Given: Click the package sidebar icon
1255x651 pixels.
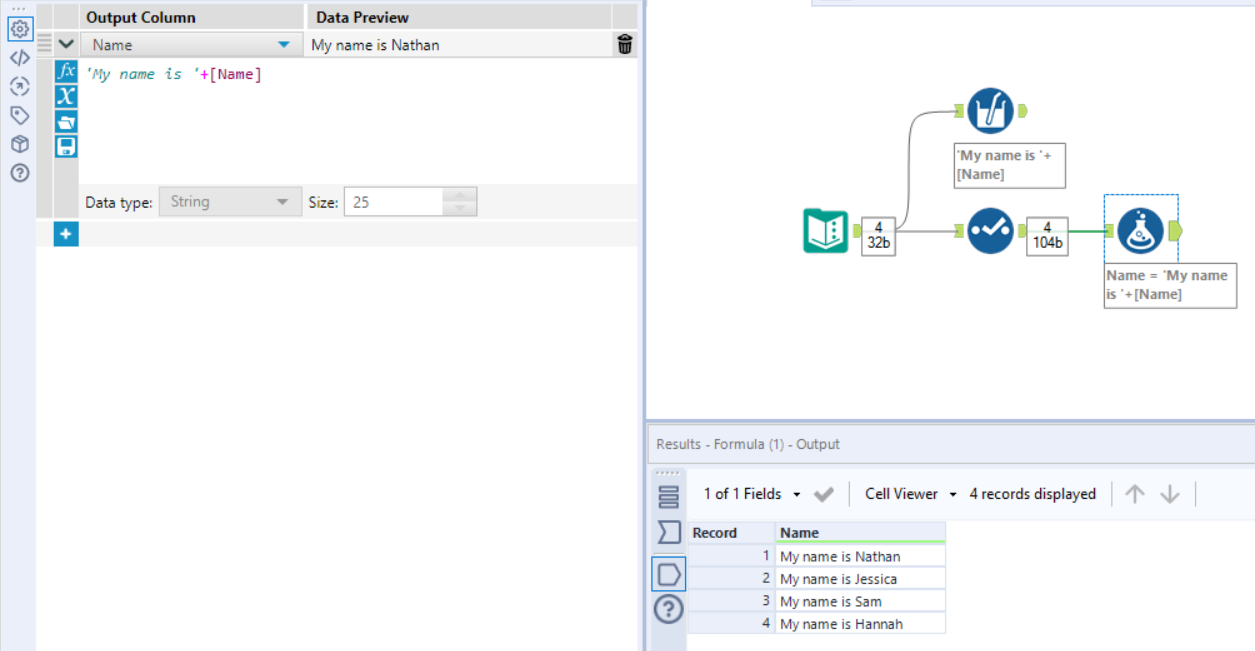Looking at the screenshot, I should pyautogui.click(x=19, y=144).
